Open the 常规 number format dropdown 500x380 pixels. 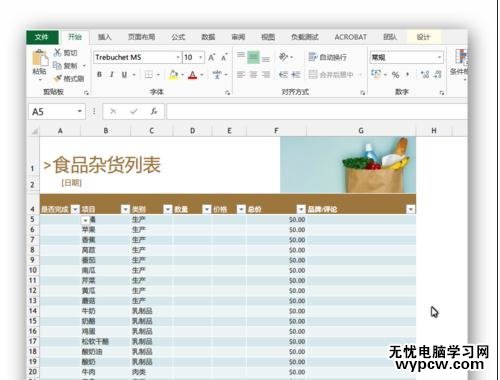click(x=439, y=57)
